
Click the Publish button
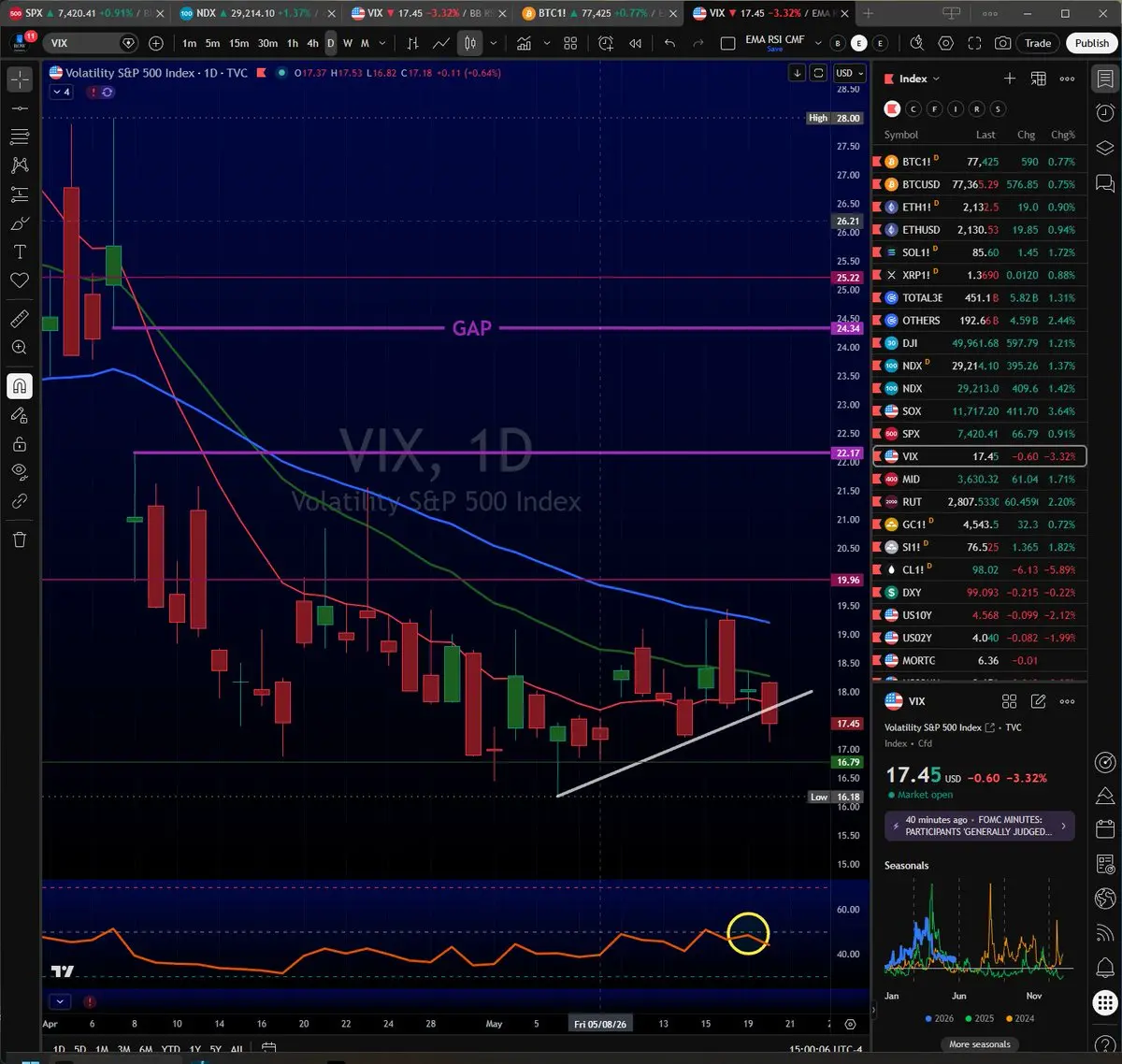click(1091, 43)
